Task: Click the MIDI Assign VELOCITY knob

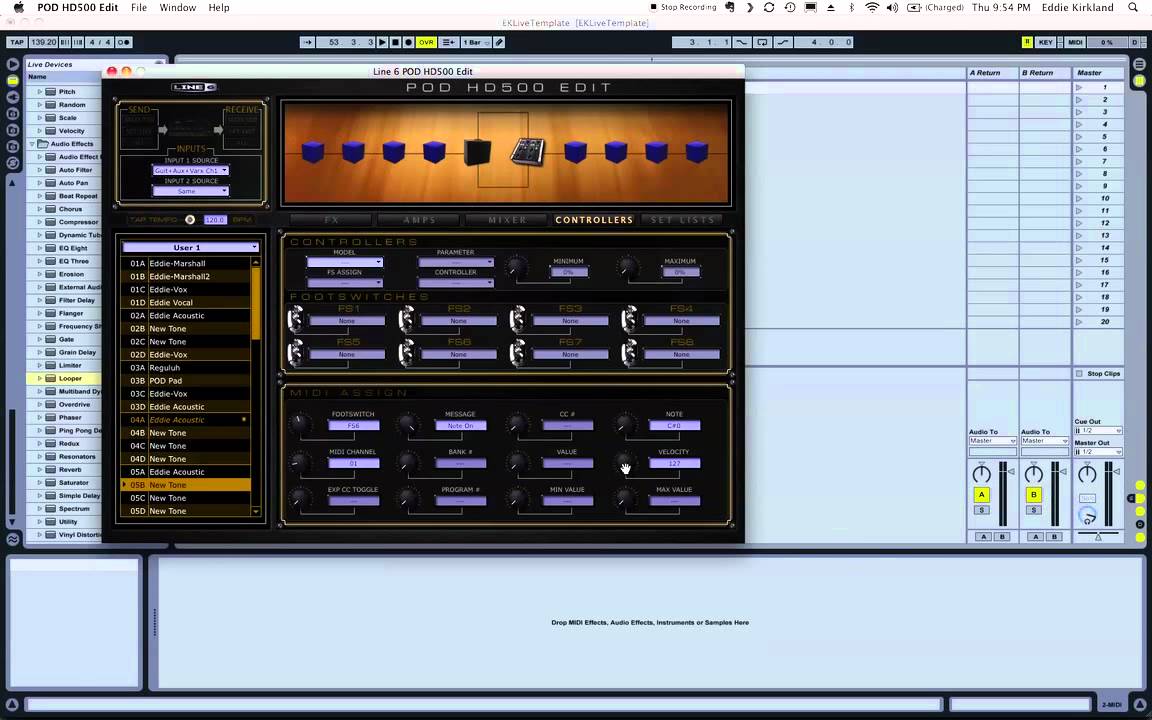Action: 624,462
